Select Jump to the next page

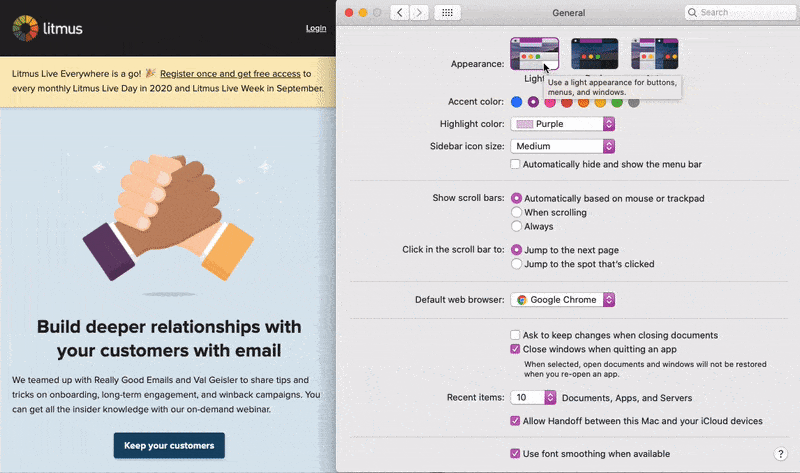click(x=516, y=250)
